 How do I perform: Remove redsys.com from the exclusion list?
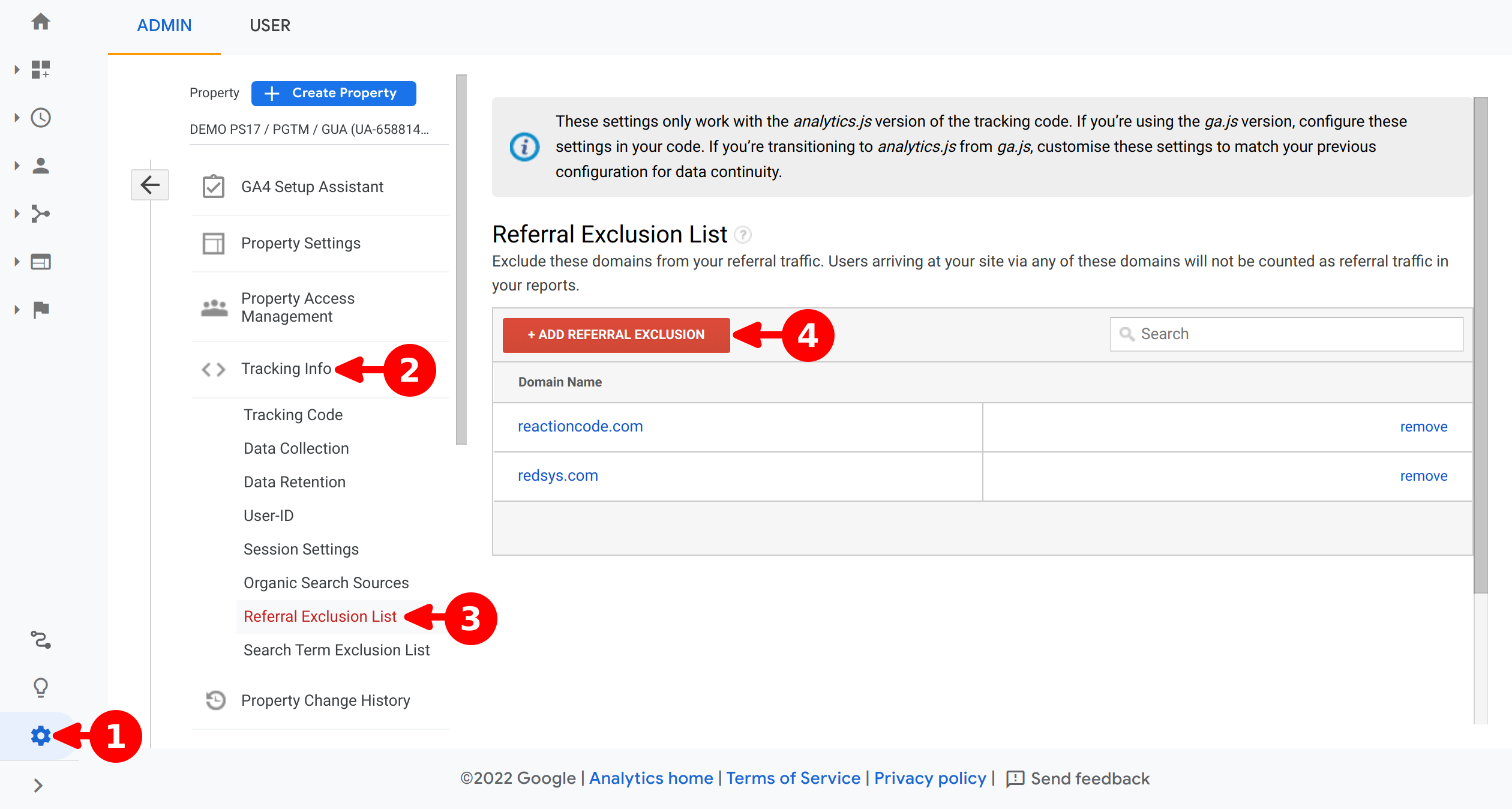[1423, 477]
